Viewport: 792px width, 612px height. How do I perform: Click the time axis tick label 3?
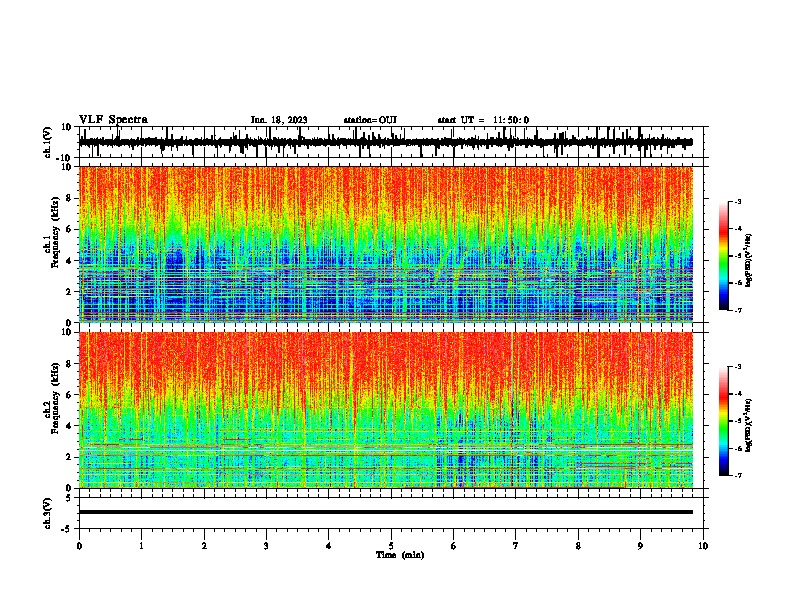pos(266,546)
